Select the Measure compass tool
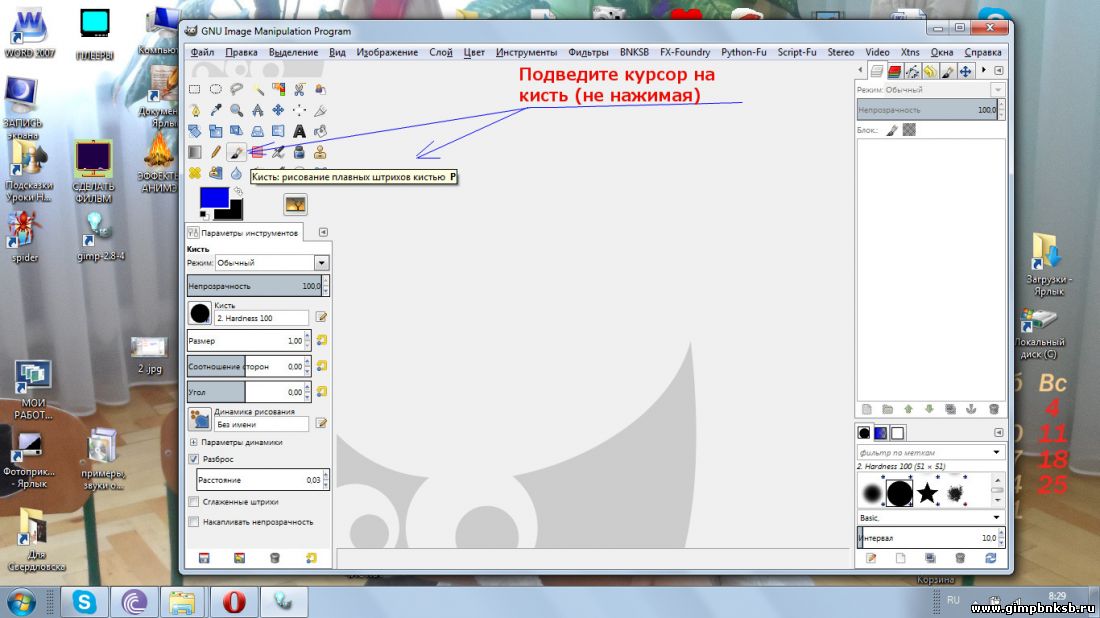 click(x=257, y=110)
